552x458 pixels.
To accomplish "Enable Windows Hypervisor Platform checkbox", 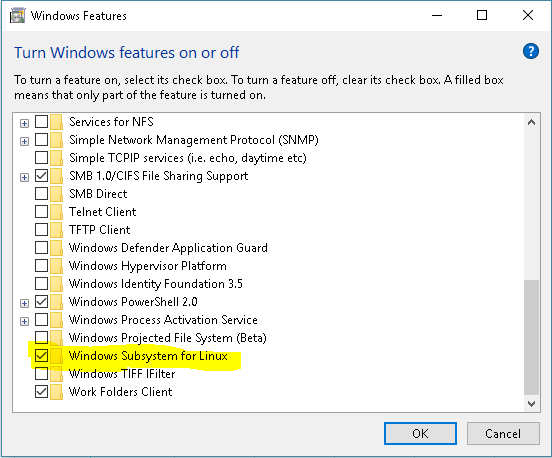I will [42, 266].
